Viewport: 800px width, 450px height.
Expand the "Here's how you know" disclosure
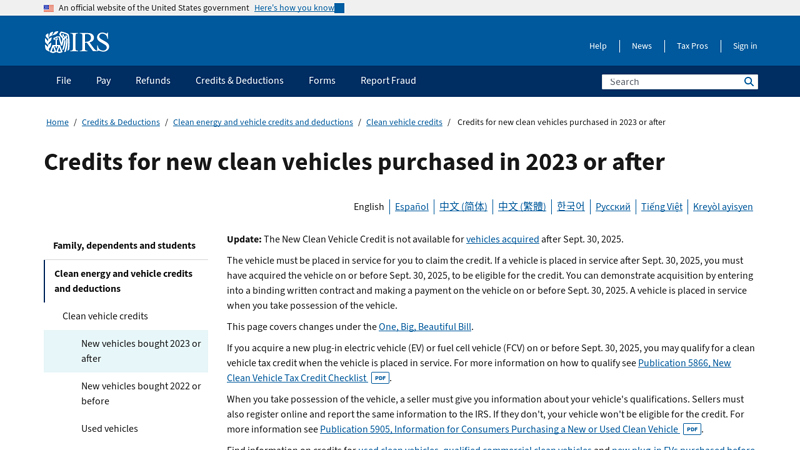click(x=299, y=8)
